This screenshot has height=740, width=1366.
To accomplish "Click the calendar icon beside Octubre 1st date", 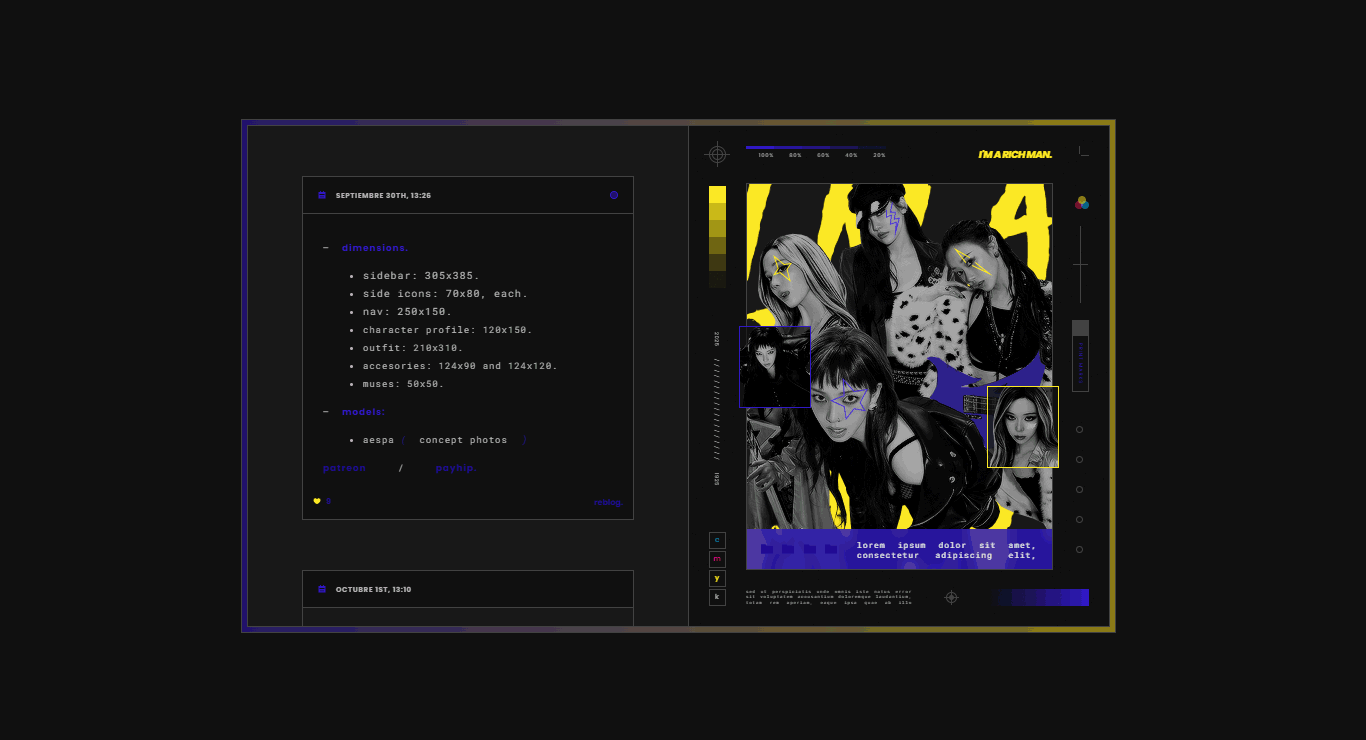I will click(322, 590).
